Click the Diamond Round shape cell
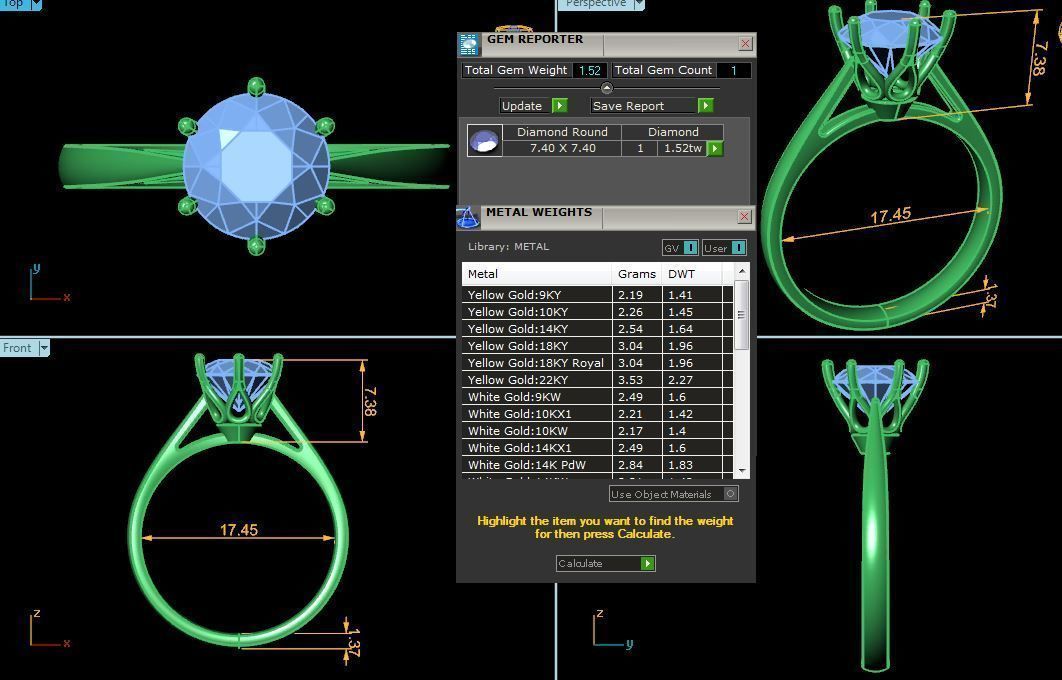1062x680 pixels. [x=562, y=132]
